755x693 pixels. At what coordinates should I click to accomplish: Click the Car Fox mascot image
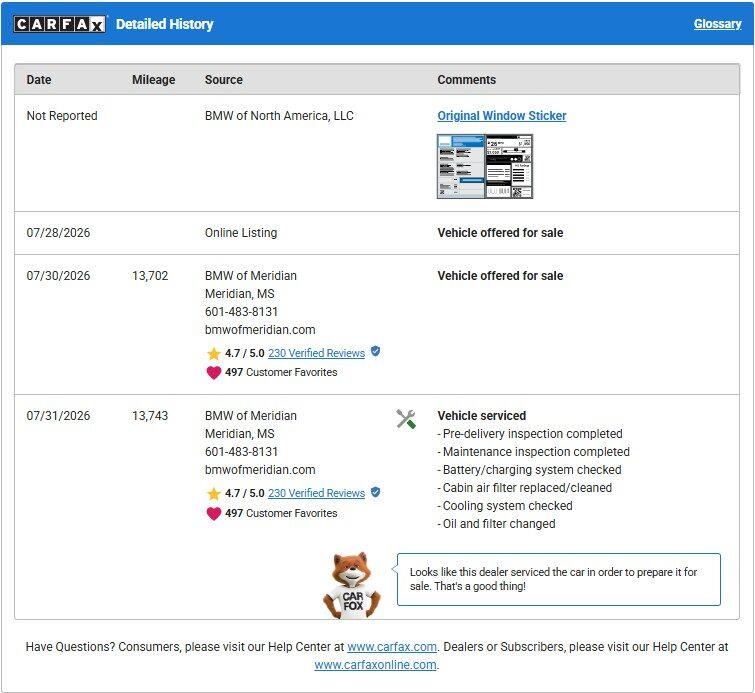click(352, 585)
